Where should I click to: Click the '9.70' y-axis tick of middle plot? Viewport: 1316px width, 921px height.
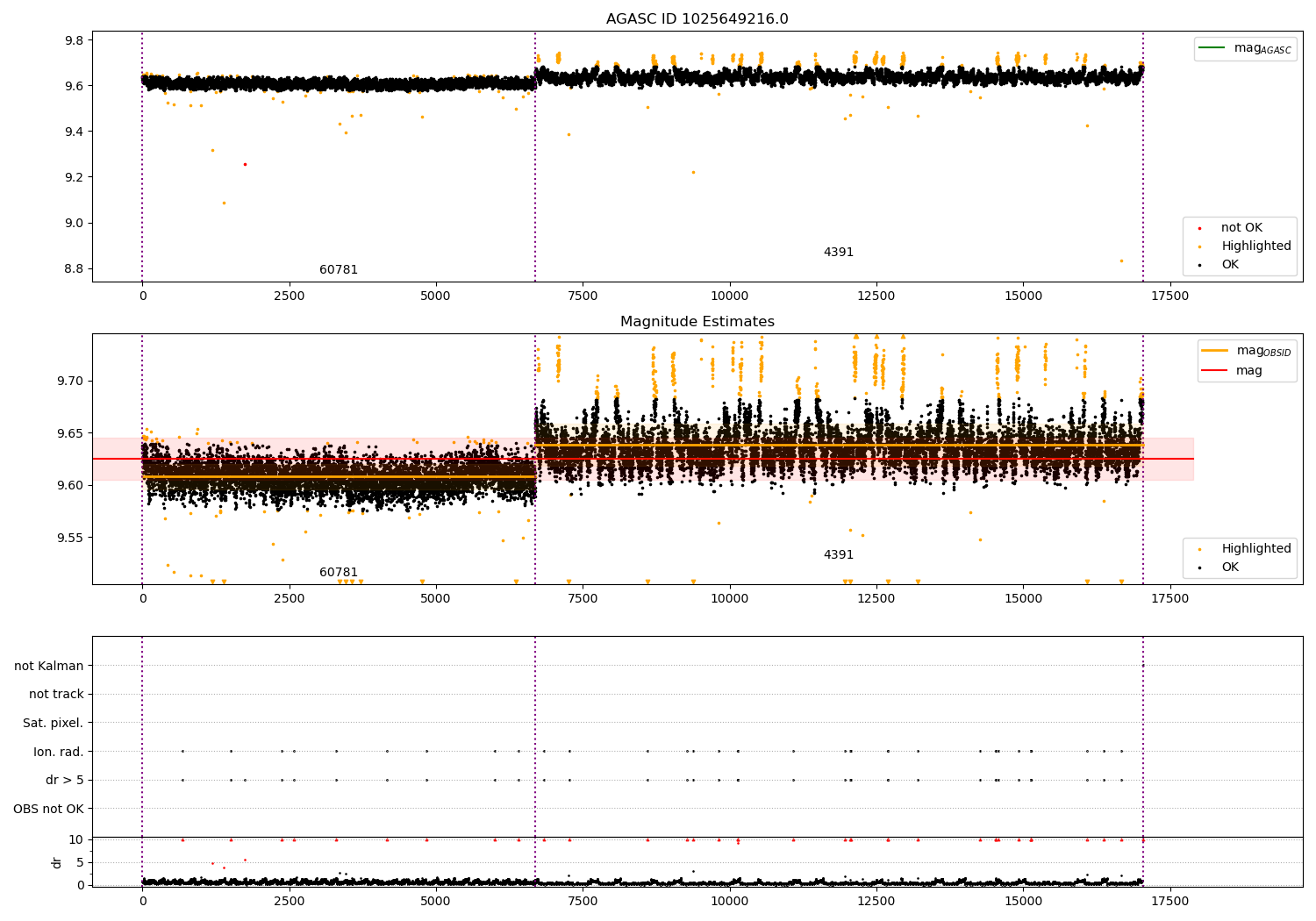pyautogui.click(x=70, y=381)
